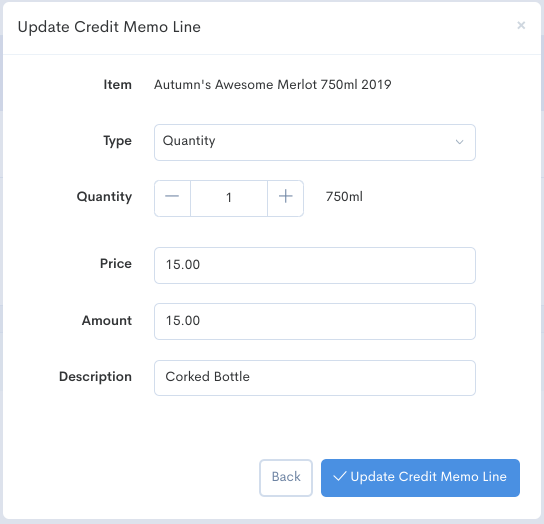Click into the Price field
Screen dimensions: 544x524
click(x=315, y=265)
